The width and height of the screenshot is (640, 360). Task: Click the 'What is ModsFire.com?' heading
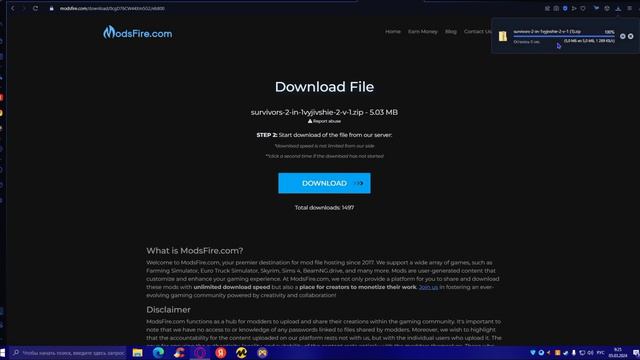[195, 251]
